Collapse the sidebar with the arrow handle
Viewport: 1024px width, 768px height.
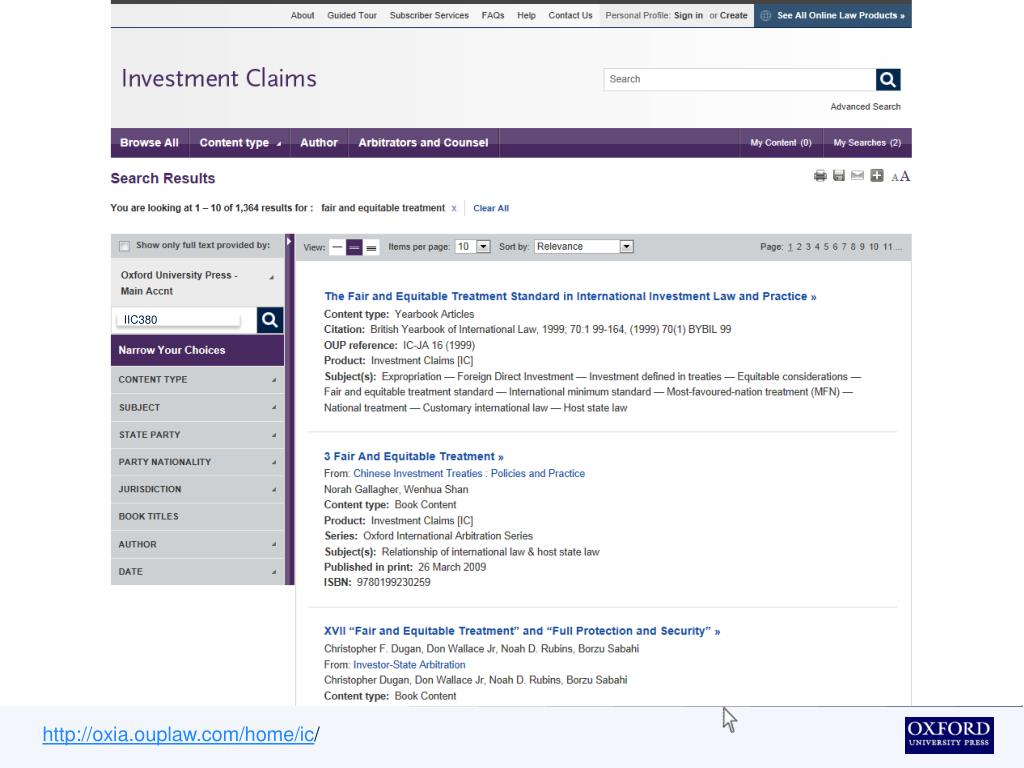point(289,242)
